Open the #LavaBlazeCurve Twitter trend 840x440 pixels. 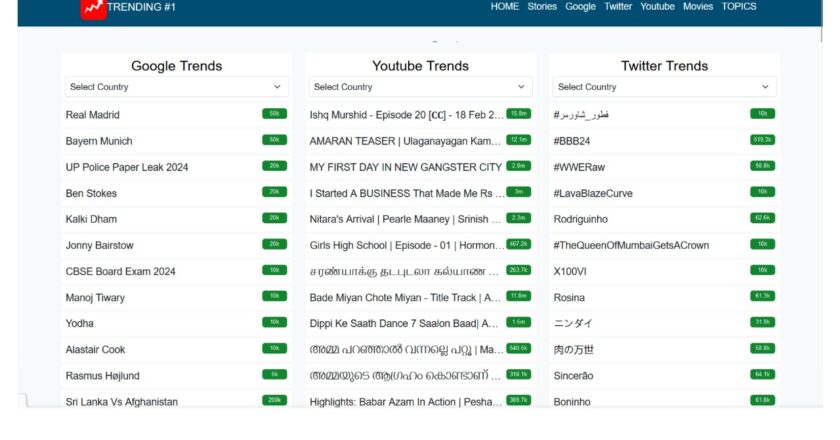click(x=593, y=193)
